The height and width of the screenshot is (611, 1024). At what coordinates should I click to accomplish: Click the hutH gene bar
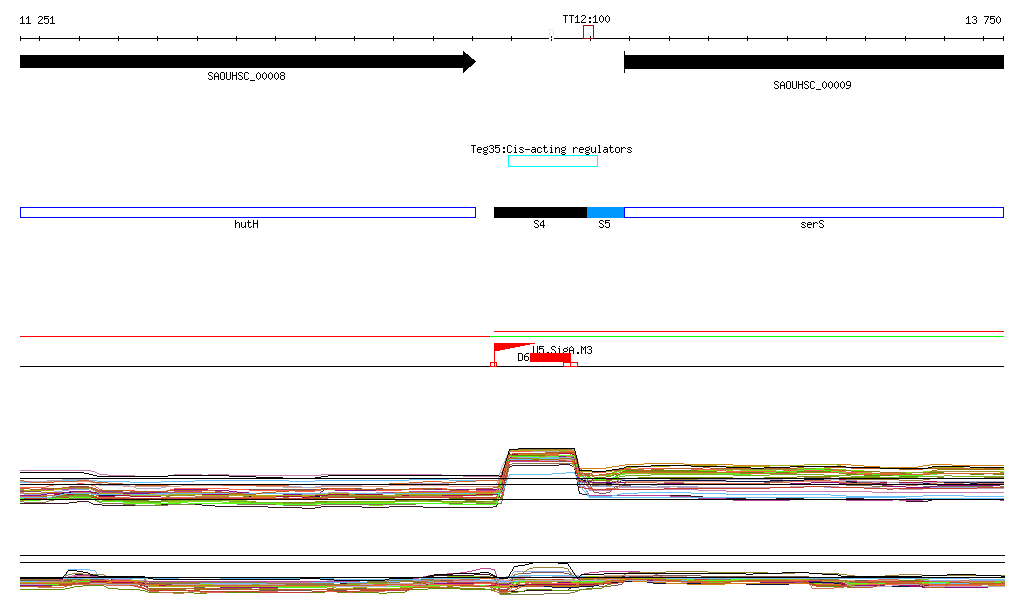(x=247, y=212)
